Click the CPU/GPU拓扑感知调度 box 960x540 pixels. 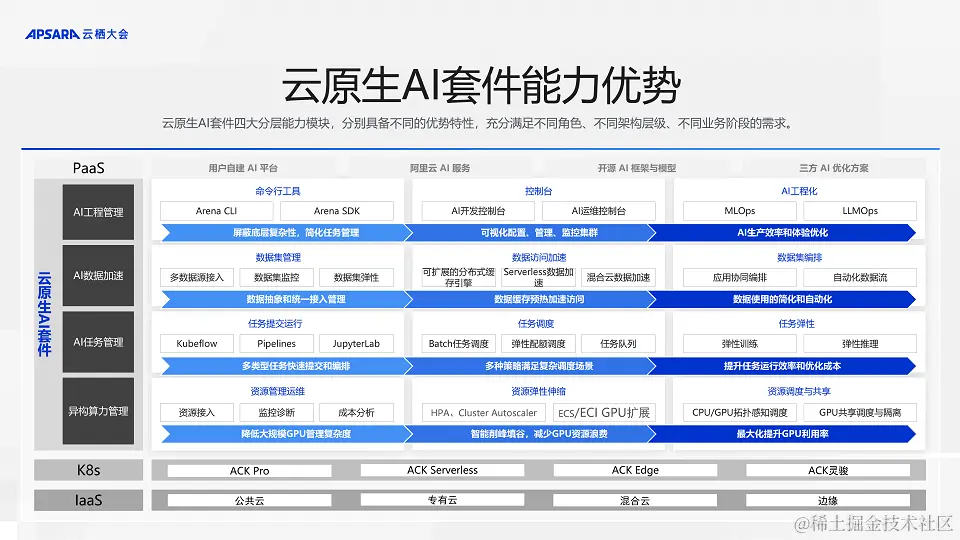pyautogui.click(x=740, y=413)
